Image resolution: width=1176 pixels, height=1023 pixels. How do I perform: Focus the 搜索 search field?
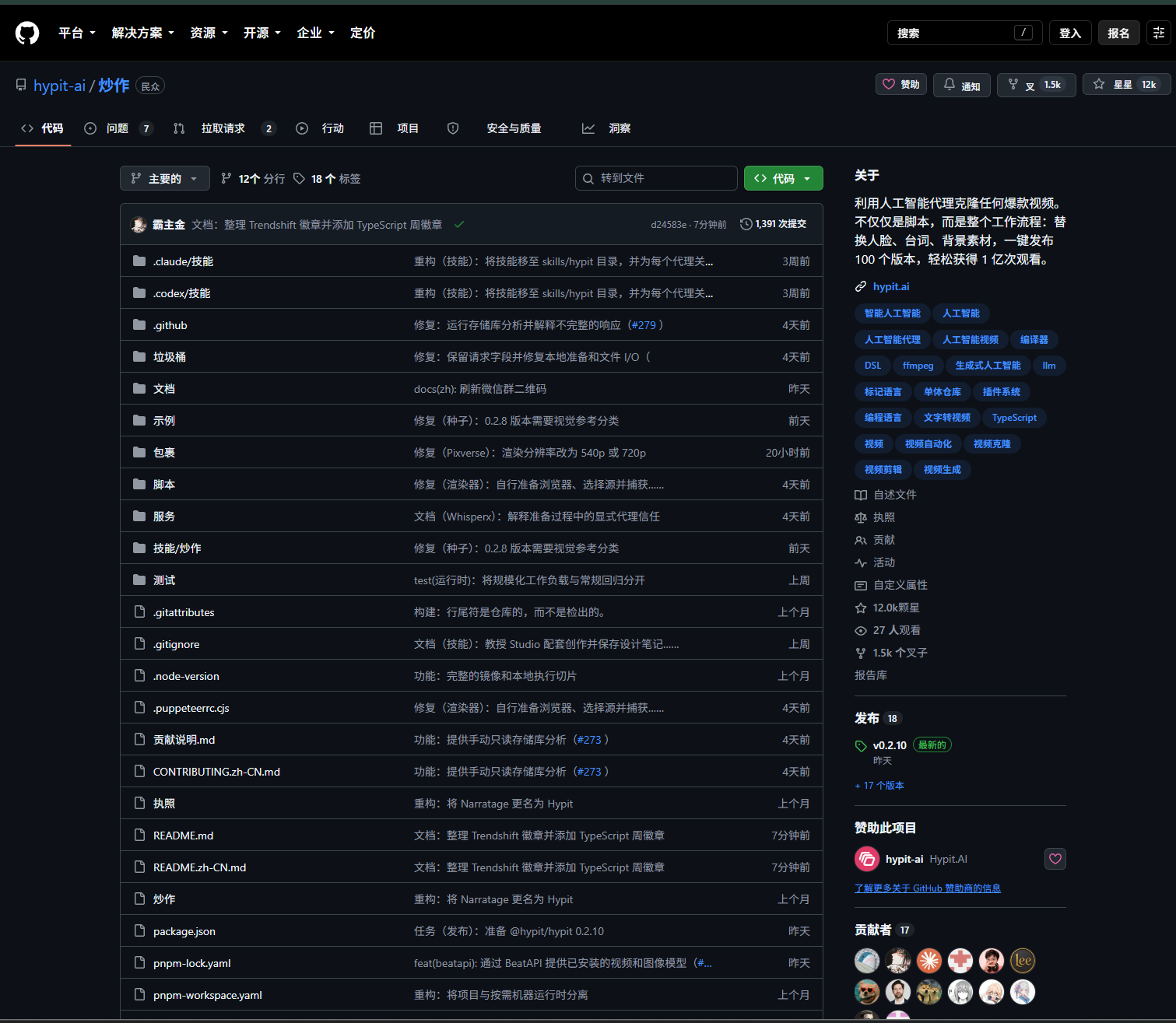[x=965, y=33]
